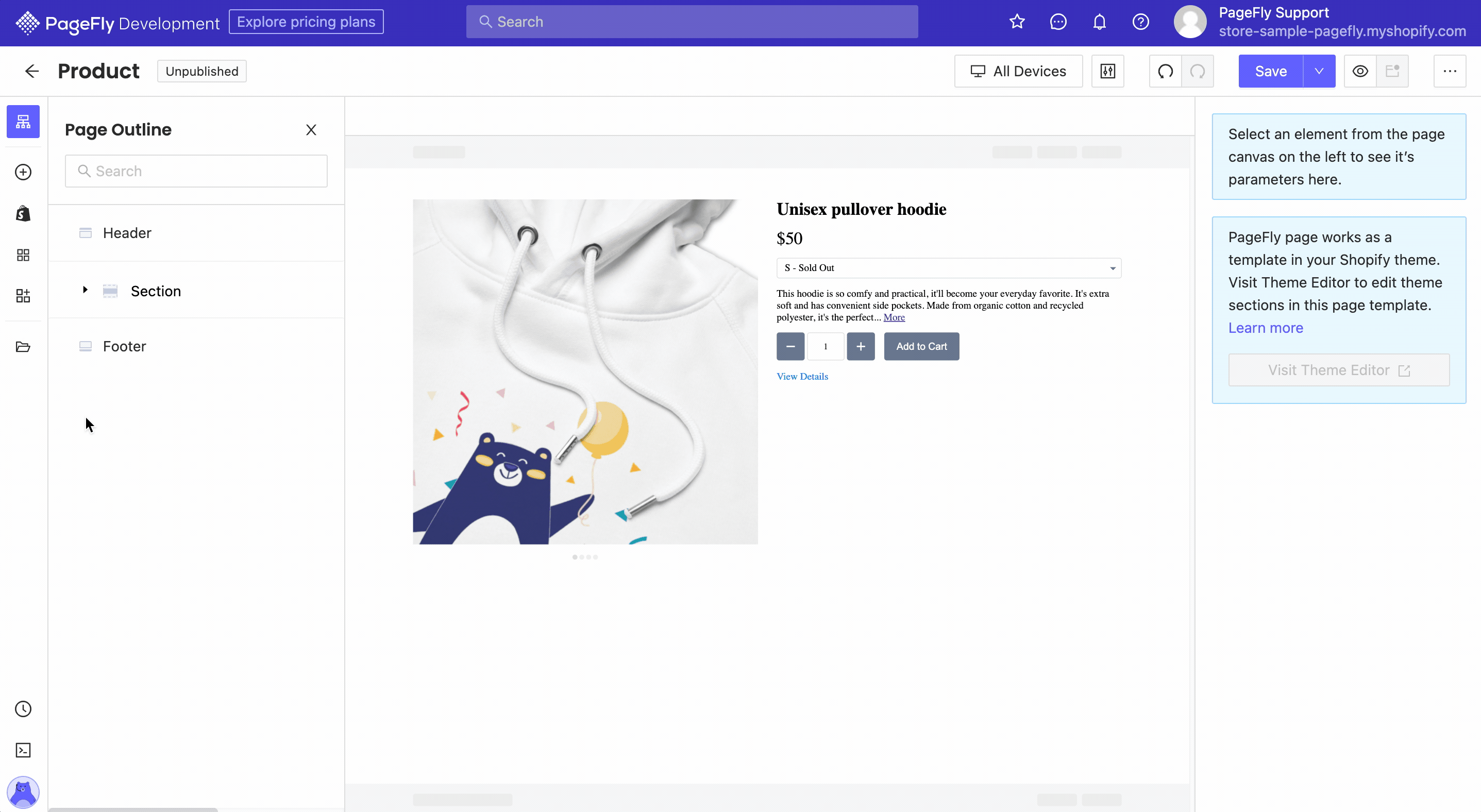Click the $50 price text
This screenshot has width=1481, height=812.
789,239
